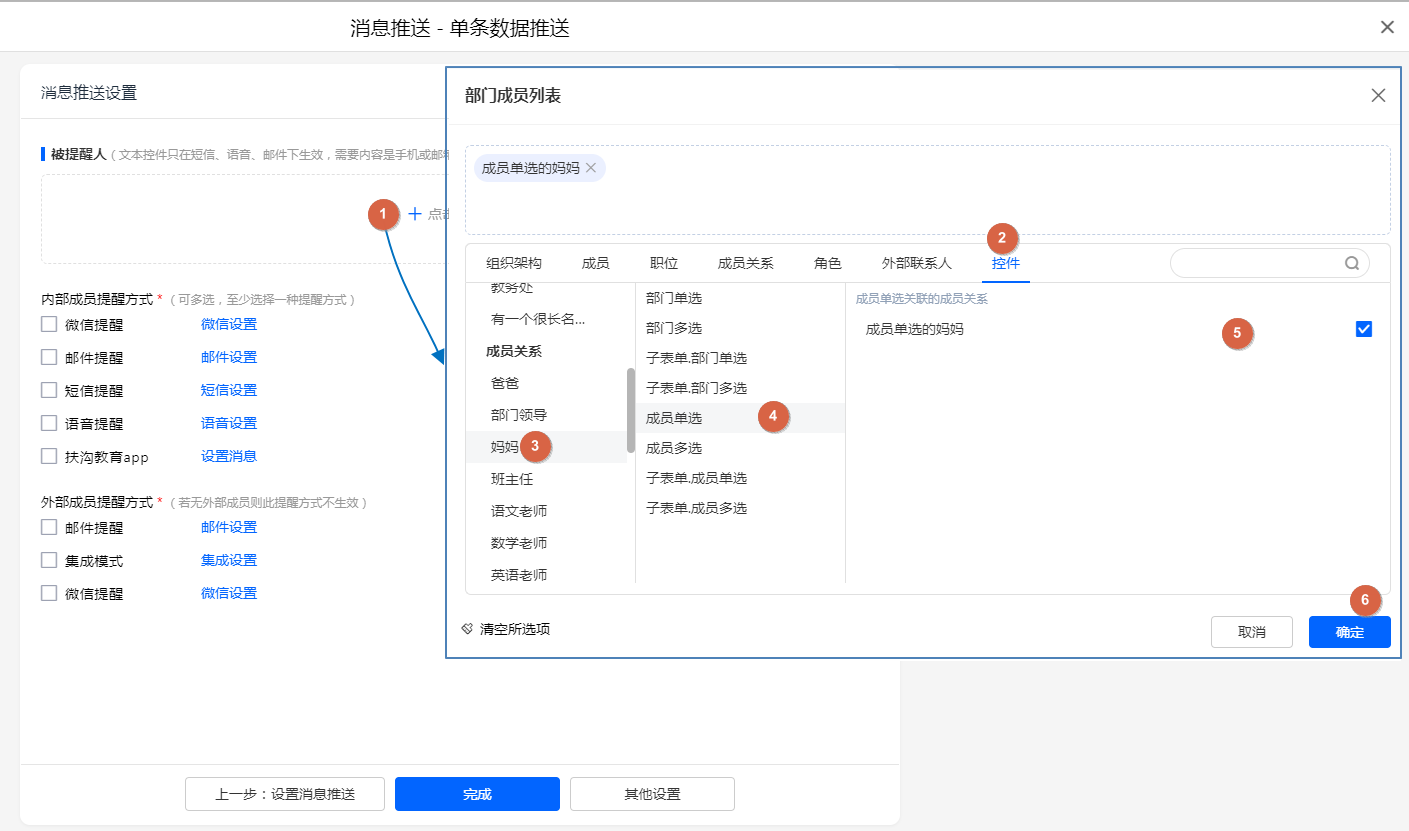This screenshot has width=1409, height=831.
Task: Choose 成员多选 in the control list
Action: coord(674,448)
